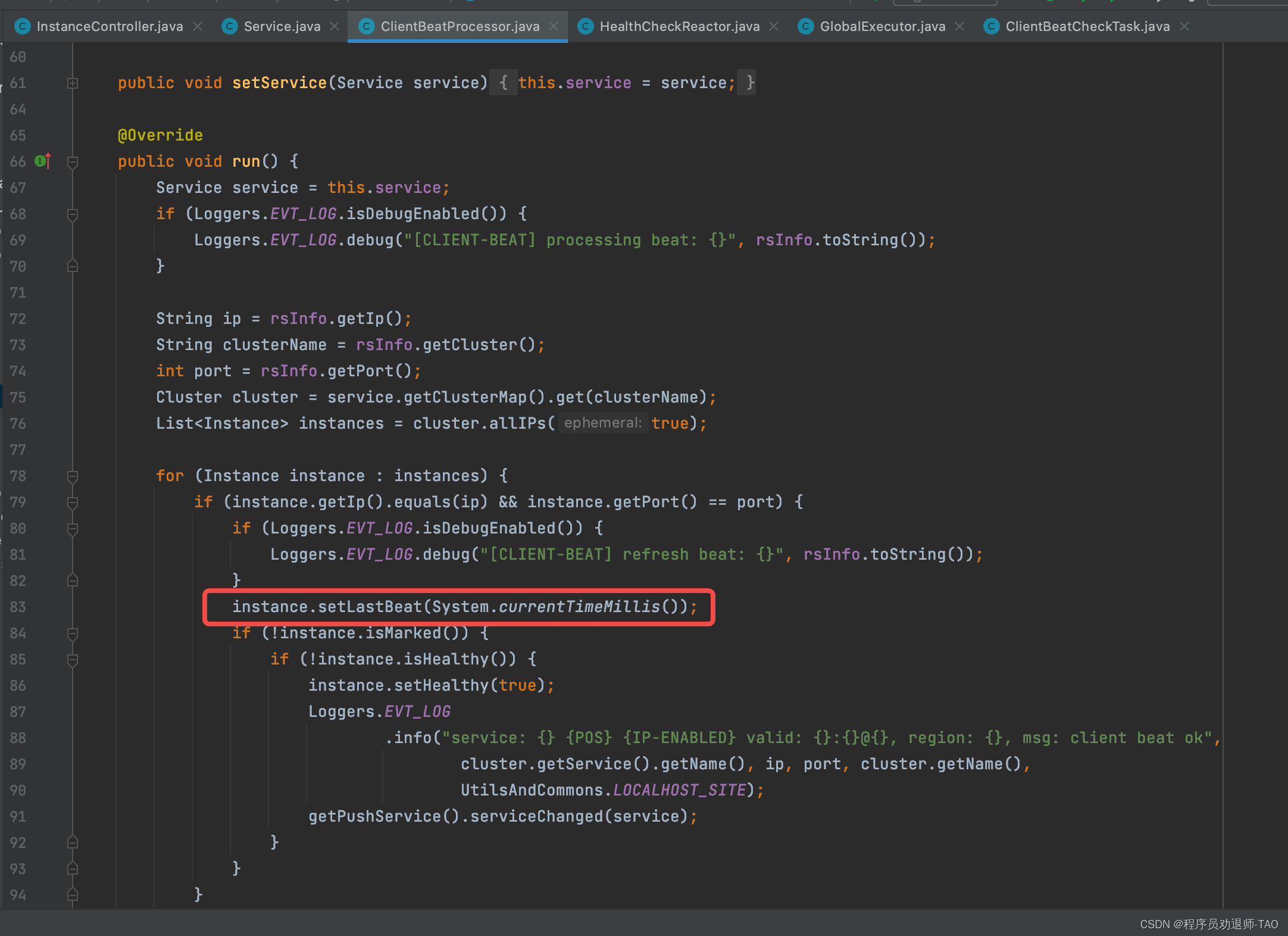Image resolution: width=1288 pixels, height=936 pixels.
Task: Click the class icon on InstanceController.java tab
Action: 23,26
